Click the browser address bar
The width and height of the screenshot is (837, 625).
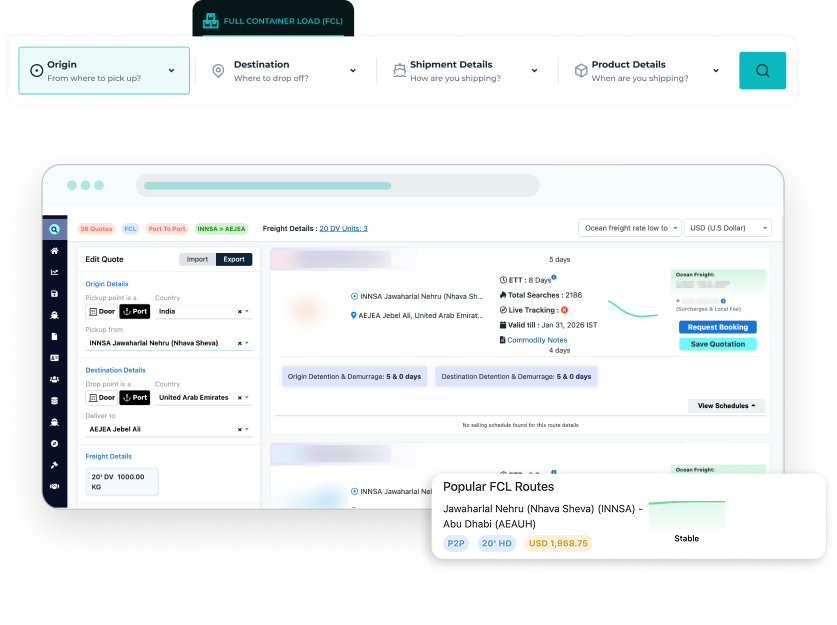338,186
